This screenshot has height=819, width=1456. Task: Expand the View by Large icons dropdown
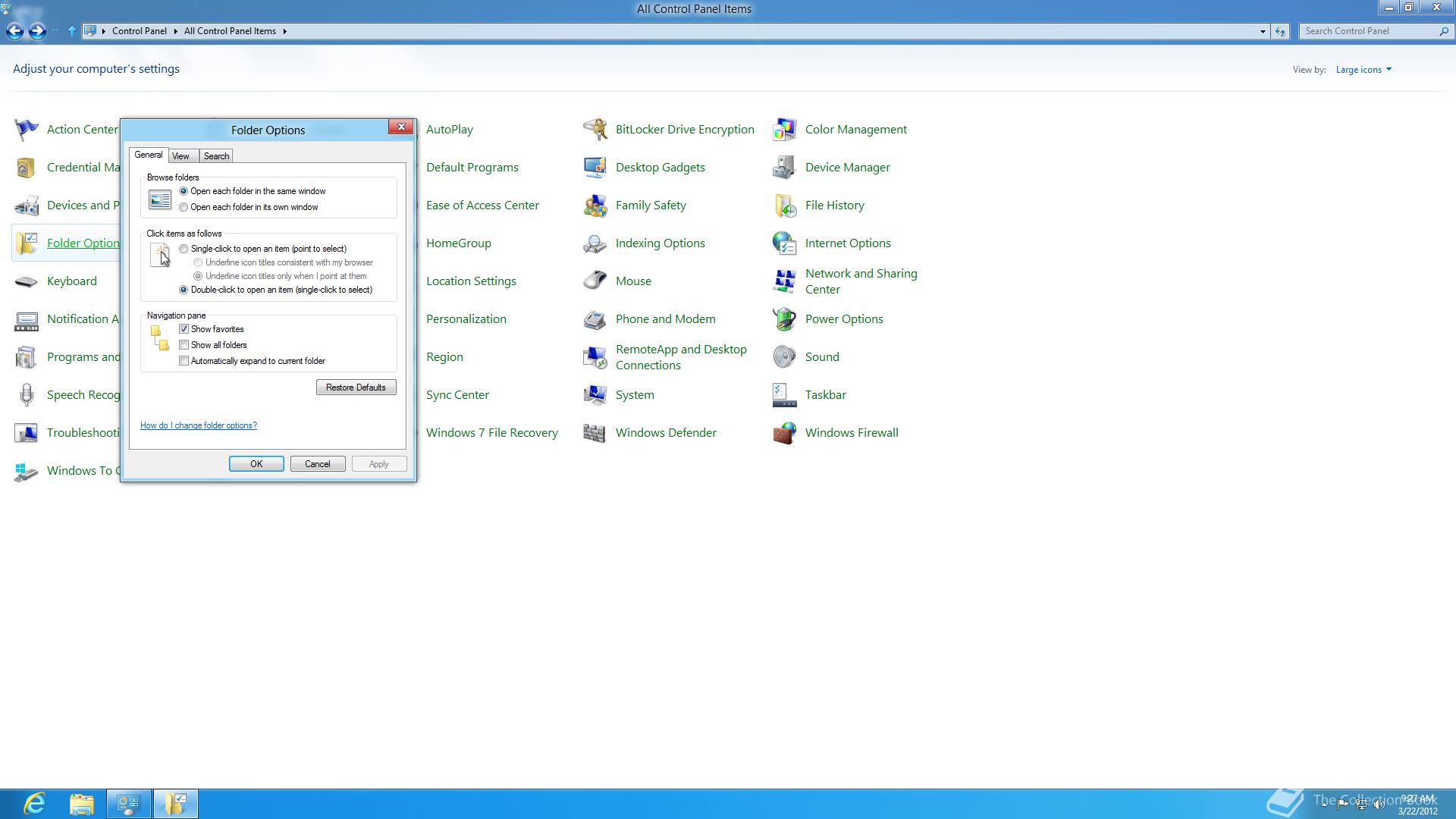1363,70
